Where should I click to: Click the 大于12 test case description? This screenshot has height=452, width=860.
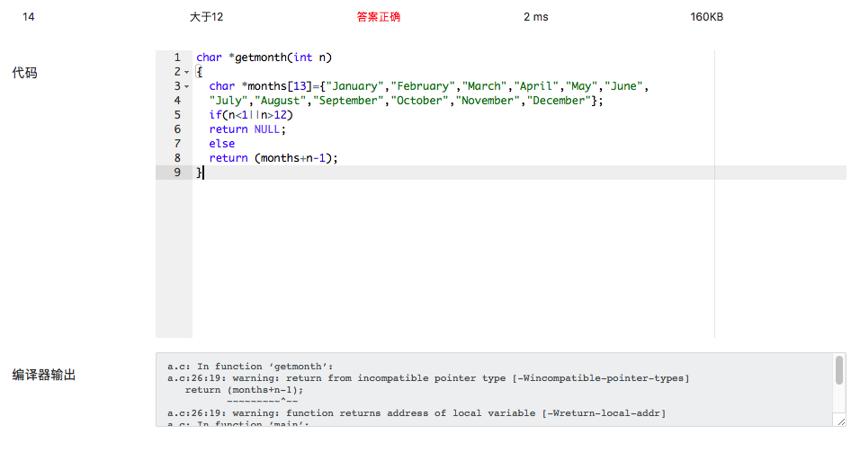tap(206, 17)
